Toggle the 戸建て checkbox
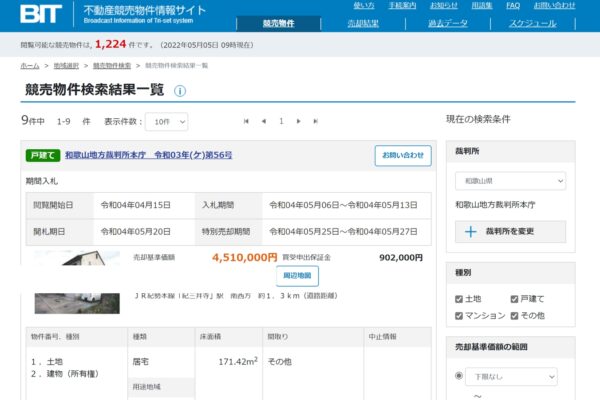 514,299
